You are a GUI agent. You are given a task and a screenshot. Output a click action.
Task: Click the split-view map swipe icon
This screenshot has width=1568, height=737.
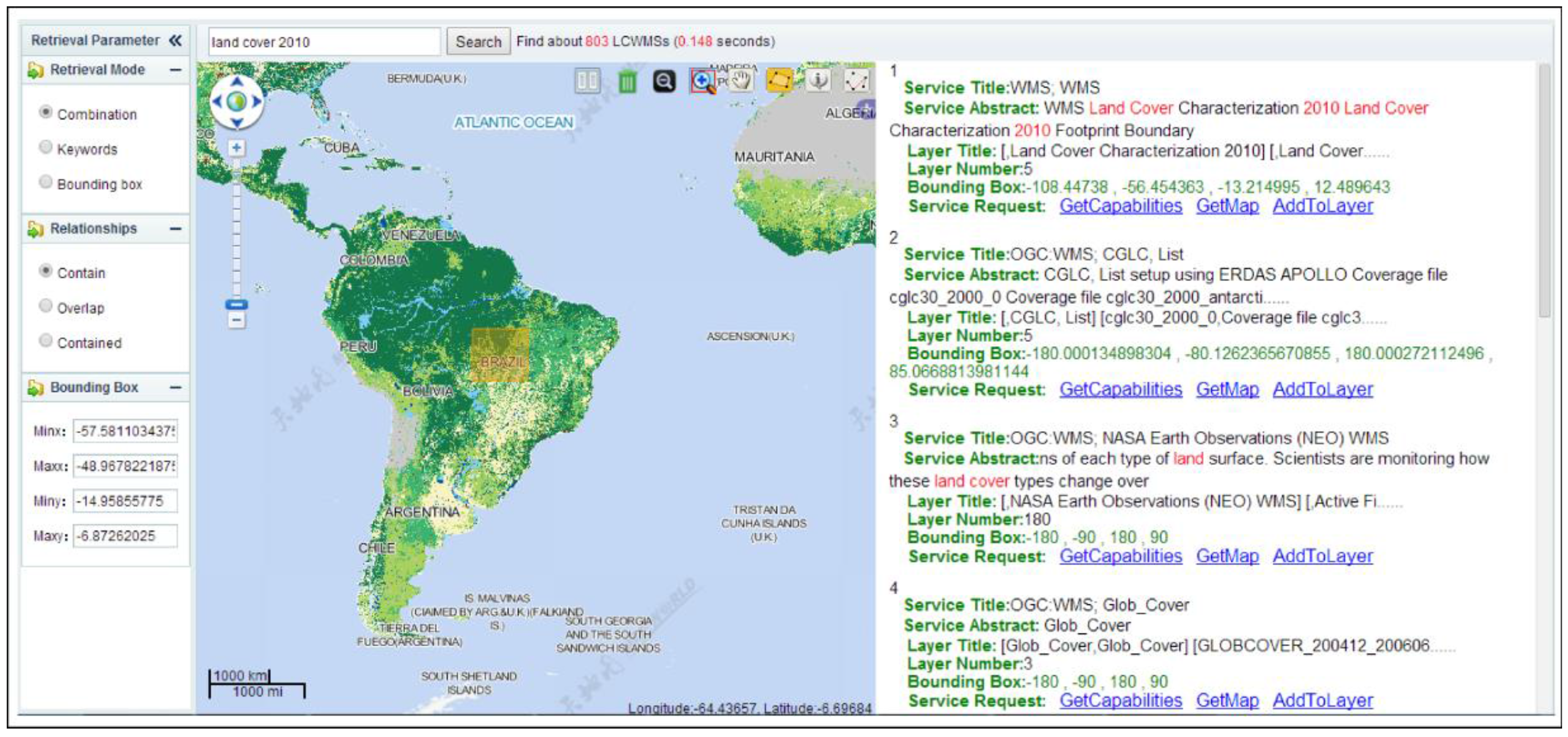point(588,81)
